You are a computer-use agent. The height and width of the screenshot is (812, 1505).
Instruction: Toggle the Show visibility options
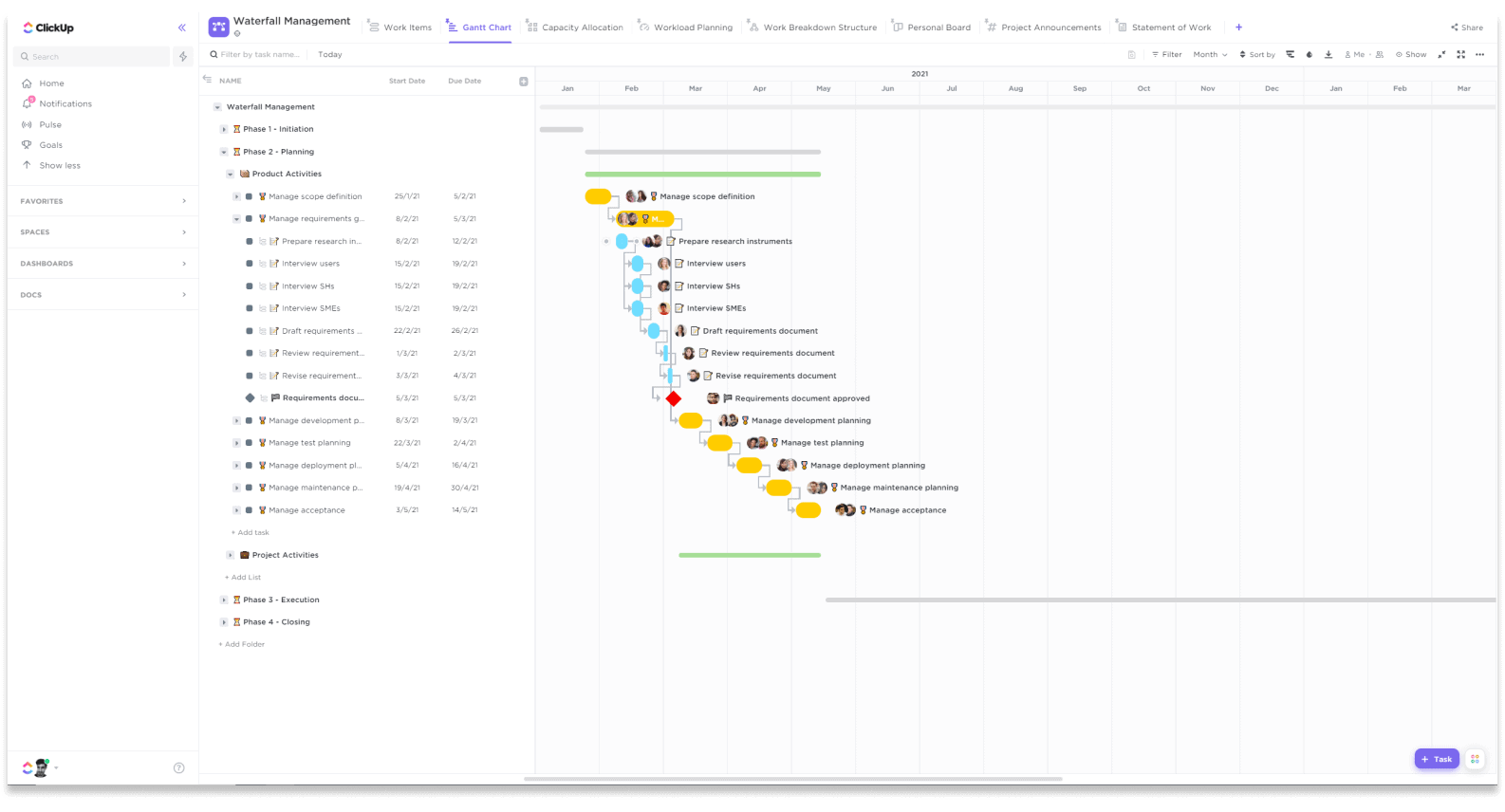[x=1411, y=55]
